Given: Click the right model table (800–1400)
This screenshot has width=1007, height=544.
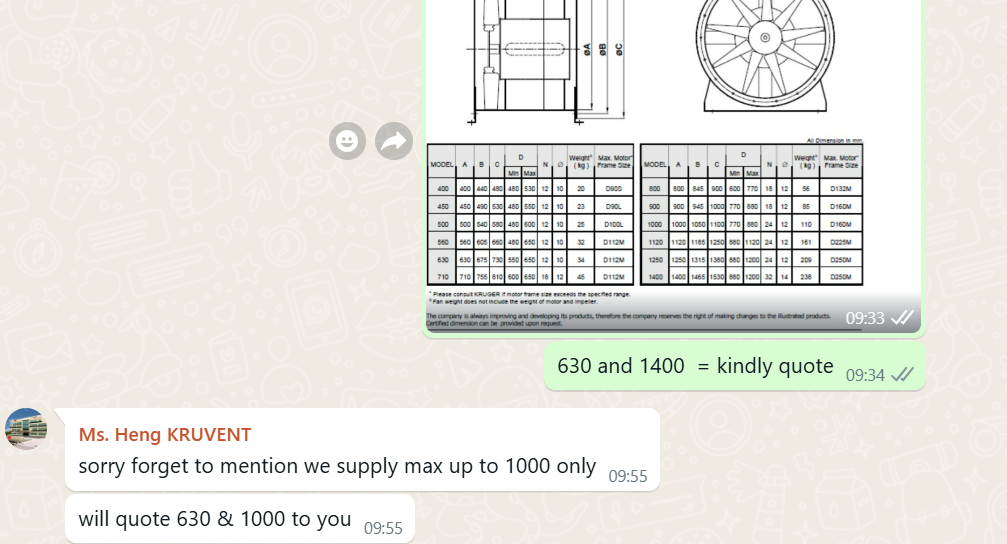Looking at the screenshot, I should point(751,215).
